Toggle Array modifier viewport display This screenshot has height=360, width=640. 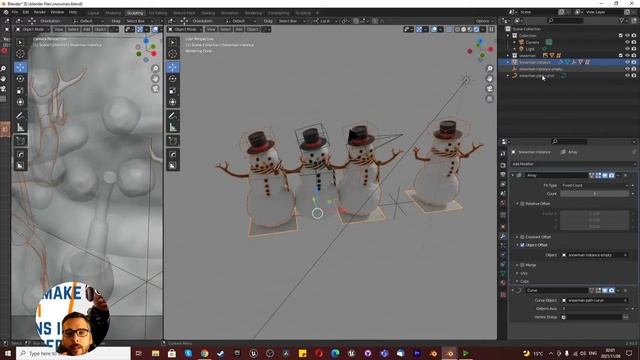[x=605, y=176]
